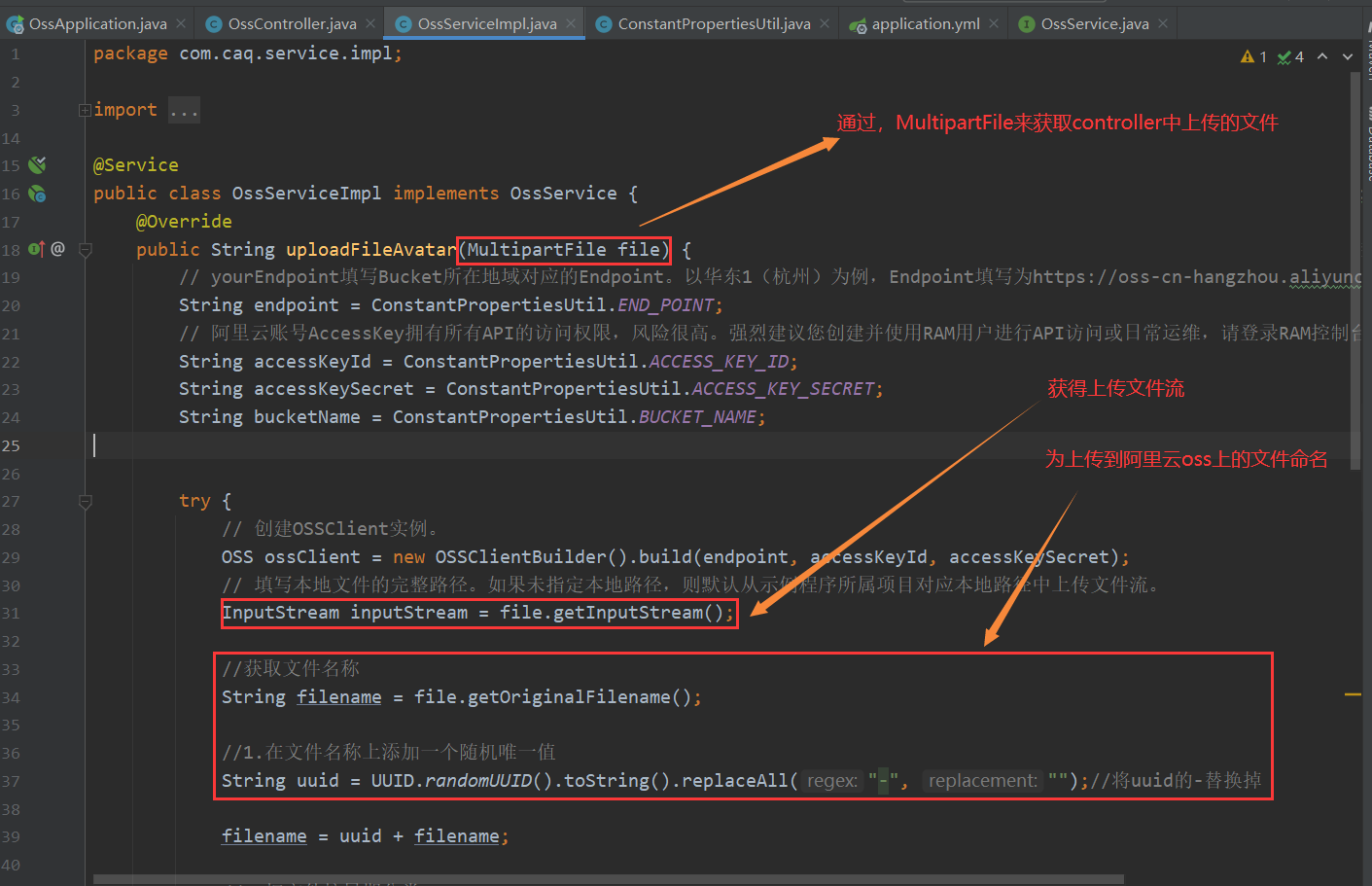The height and width of the screenshot is (886, 1372).
Task: Click the implements-method gutter icon line 18
Action: click(36, 249)
